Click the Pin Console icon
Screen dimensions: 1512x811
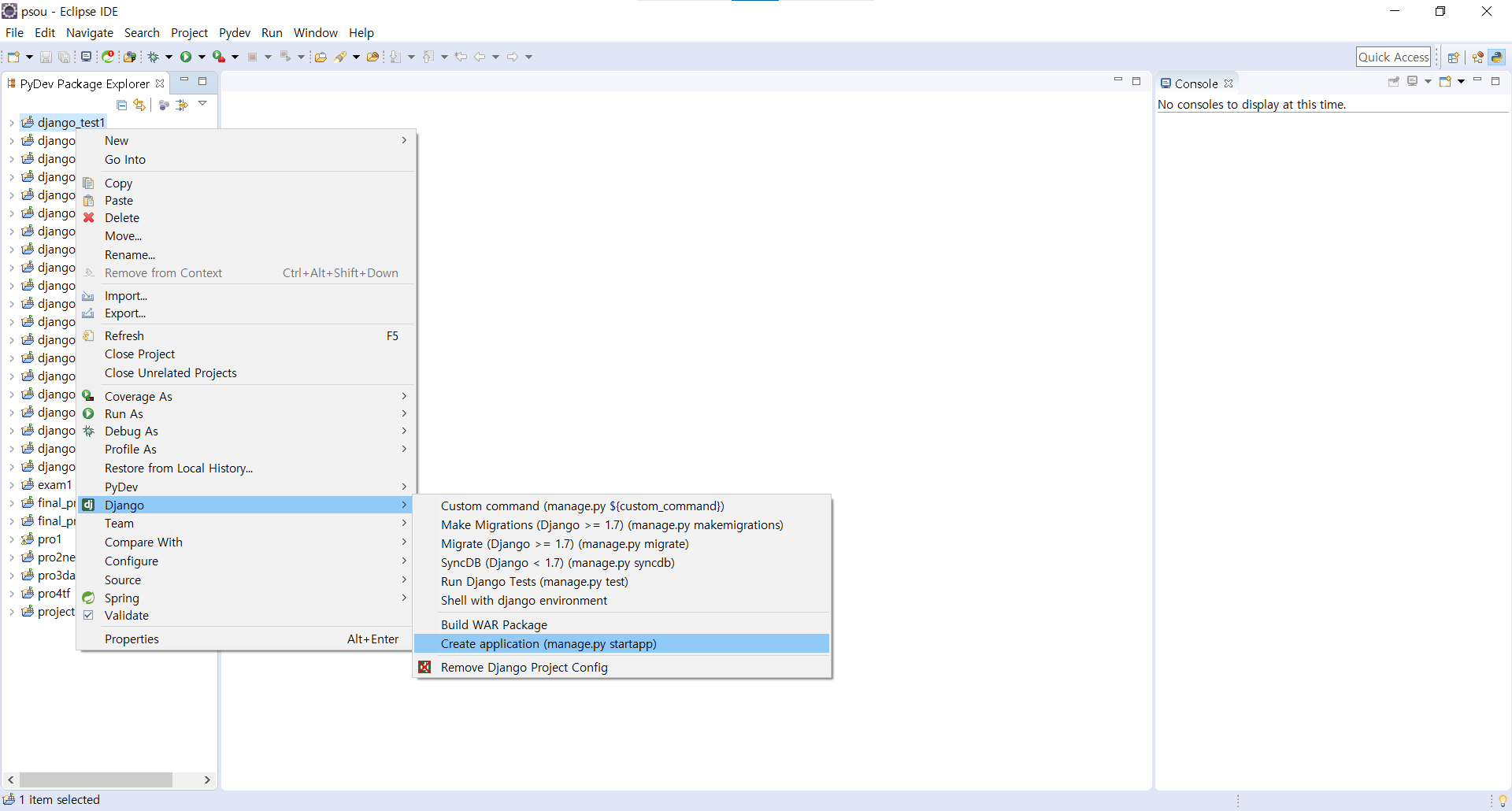[1394, 81]
